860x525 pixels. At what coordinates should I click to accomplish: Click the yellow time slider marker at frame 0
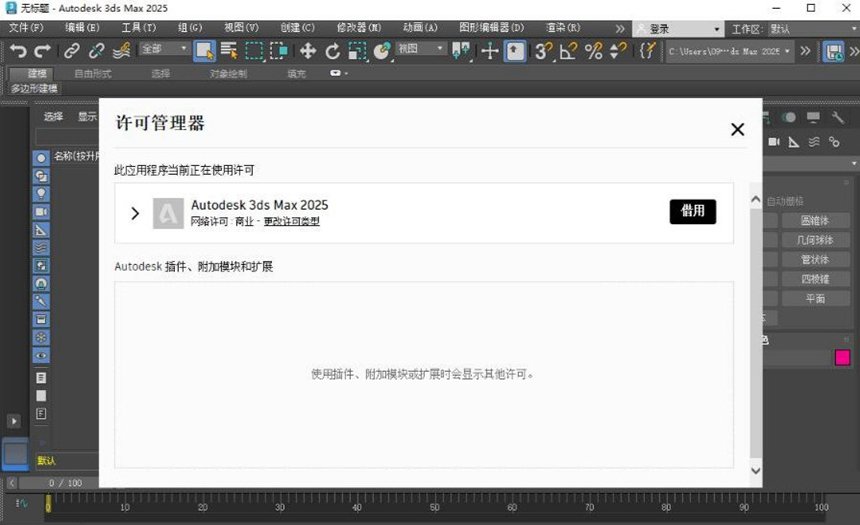coord(48,504)
